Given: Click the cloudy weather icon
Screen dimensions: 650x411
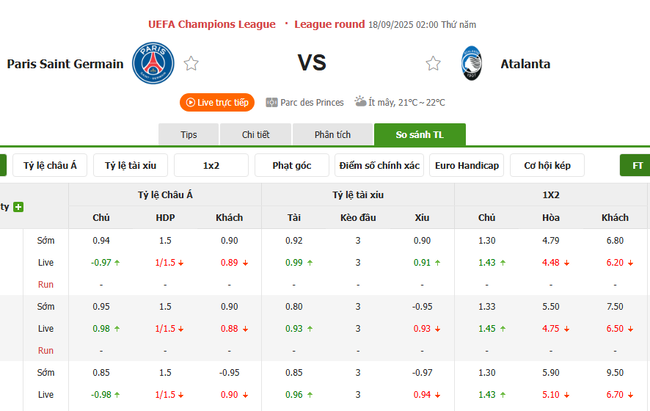Looking at the screenshot, I should click(x=360, y=102).
